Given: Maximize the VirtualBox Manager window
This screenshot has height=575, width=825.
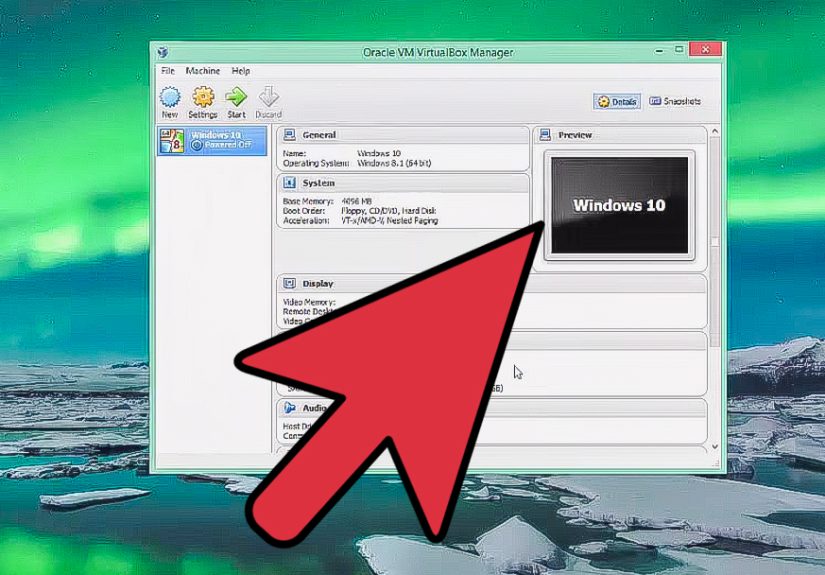Looking at the screenshot, I should pos(679,49).
